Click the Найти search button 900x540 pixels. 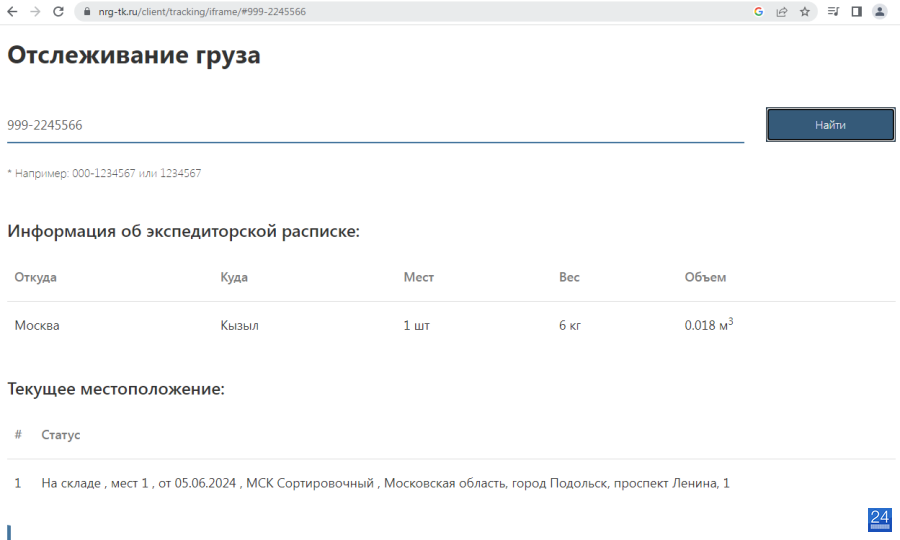pyautogui.click(x=831, y=125)
